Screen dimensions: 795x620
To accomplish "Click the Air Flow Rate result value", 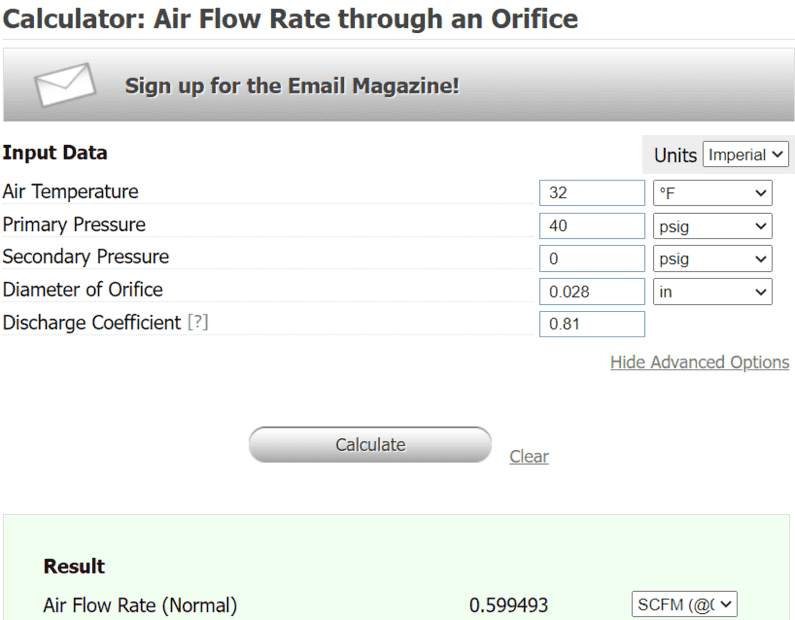I will [x=508, y=605].
